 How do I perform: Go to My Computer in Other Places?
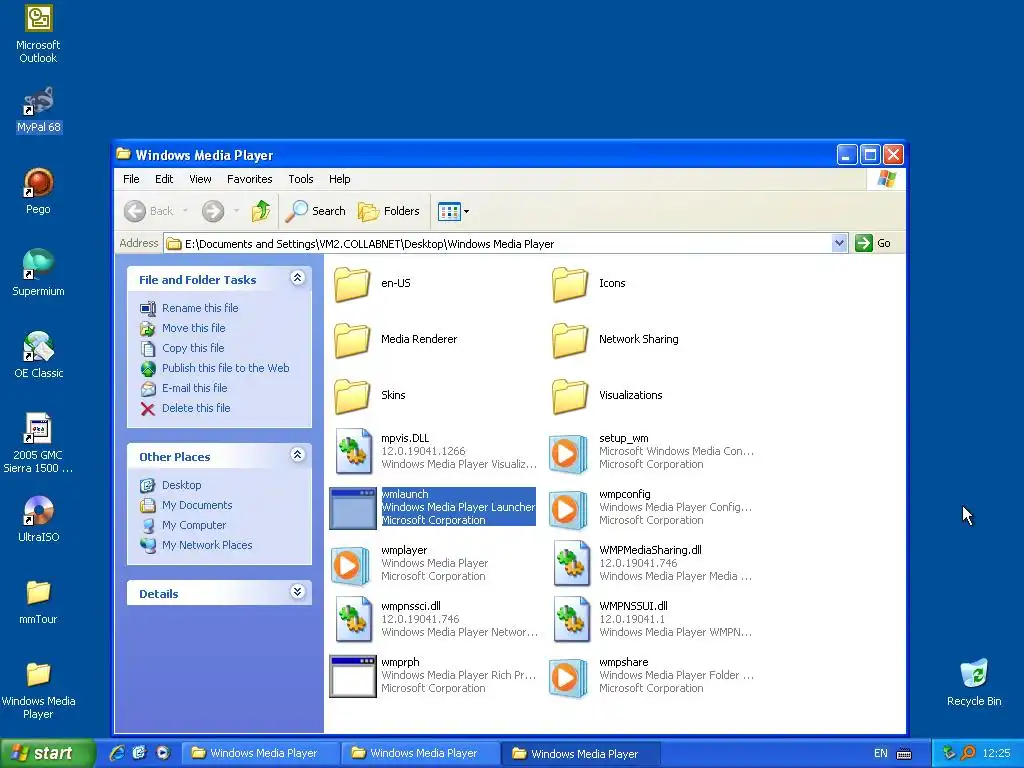pos(194,525)
